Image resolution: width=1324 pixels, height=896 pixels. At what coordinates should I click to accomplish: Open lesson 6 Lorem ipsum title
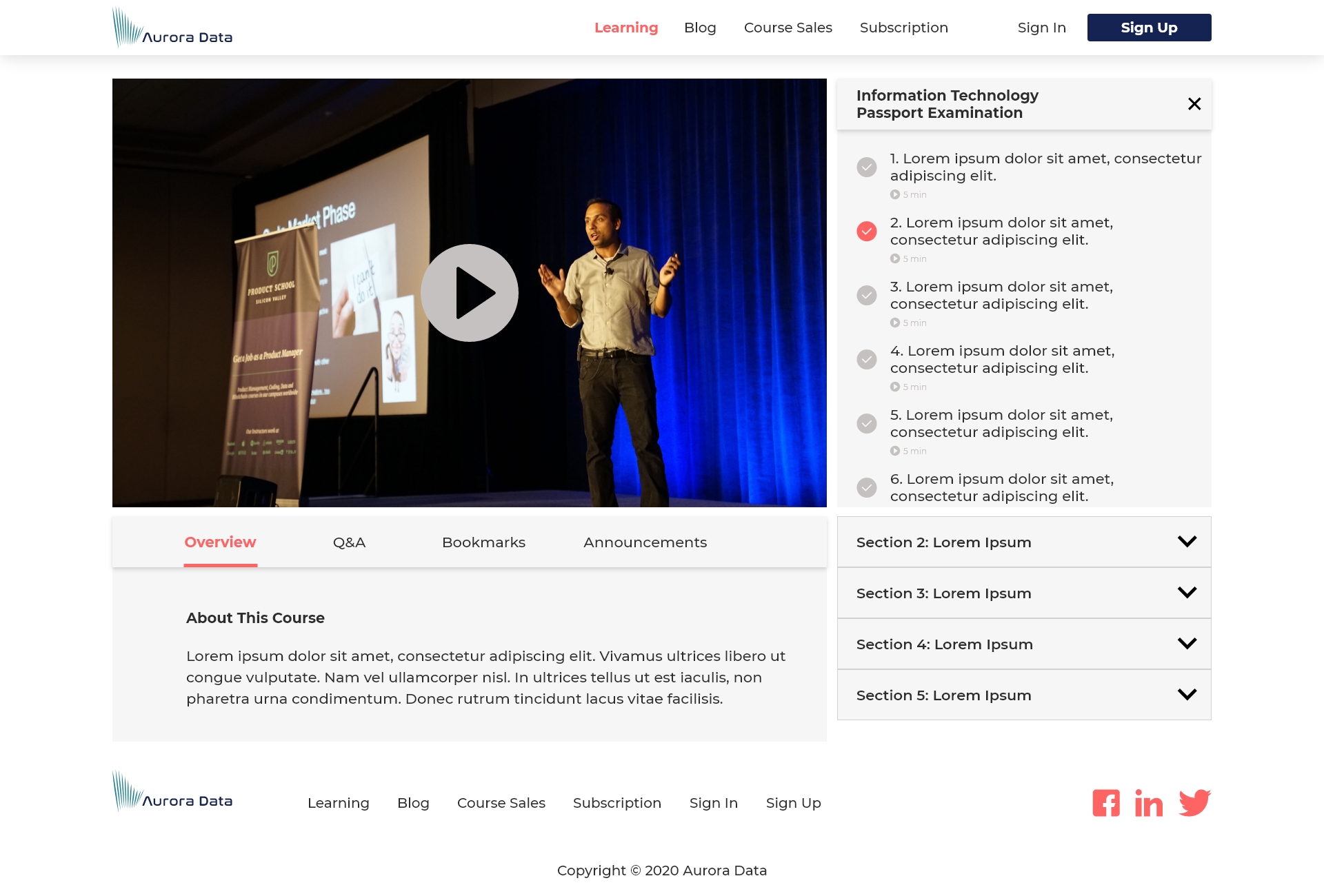point(1001,487)
